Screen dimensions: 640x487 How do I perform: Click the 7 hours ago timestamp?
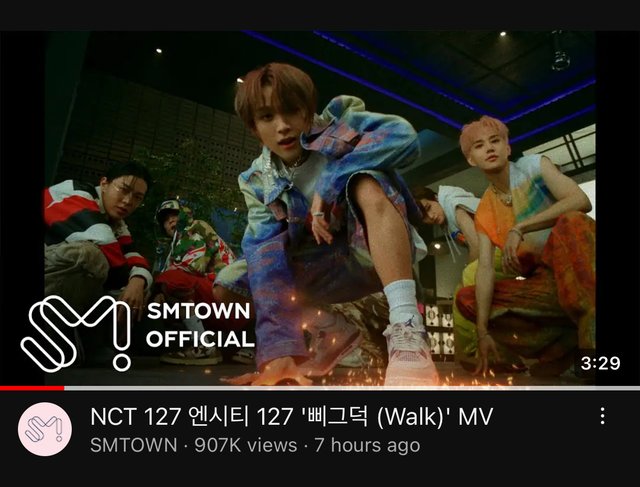[367, 445]
